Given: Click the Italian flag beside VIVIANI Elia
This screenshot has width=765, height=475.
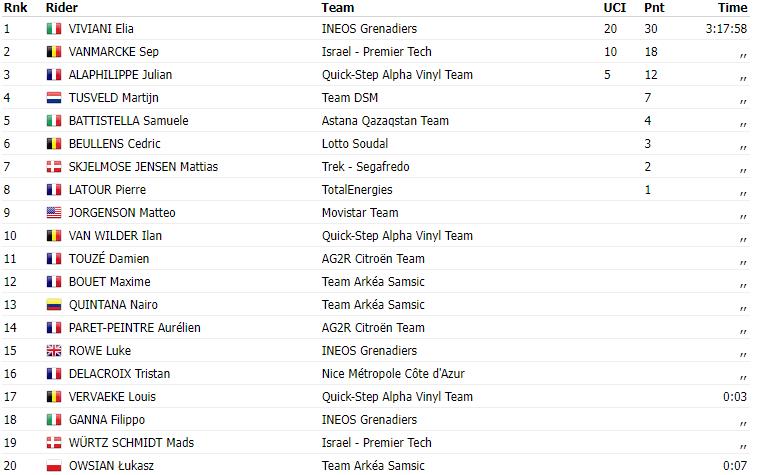Looking at the screenshot, I should pyautogui.click(x=54, y=29).
